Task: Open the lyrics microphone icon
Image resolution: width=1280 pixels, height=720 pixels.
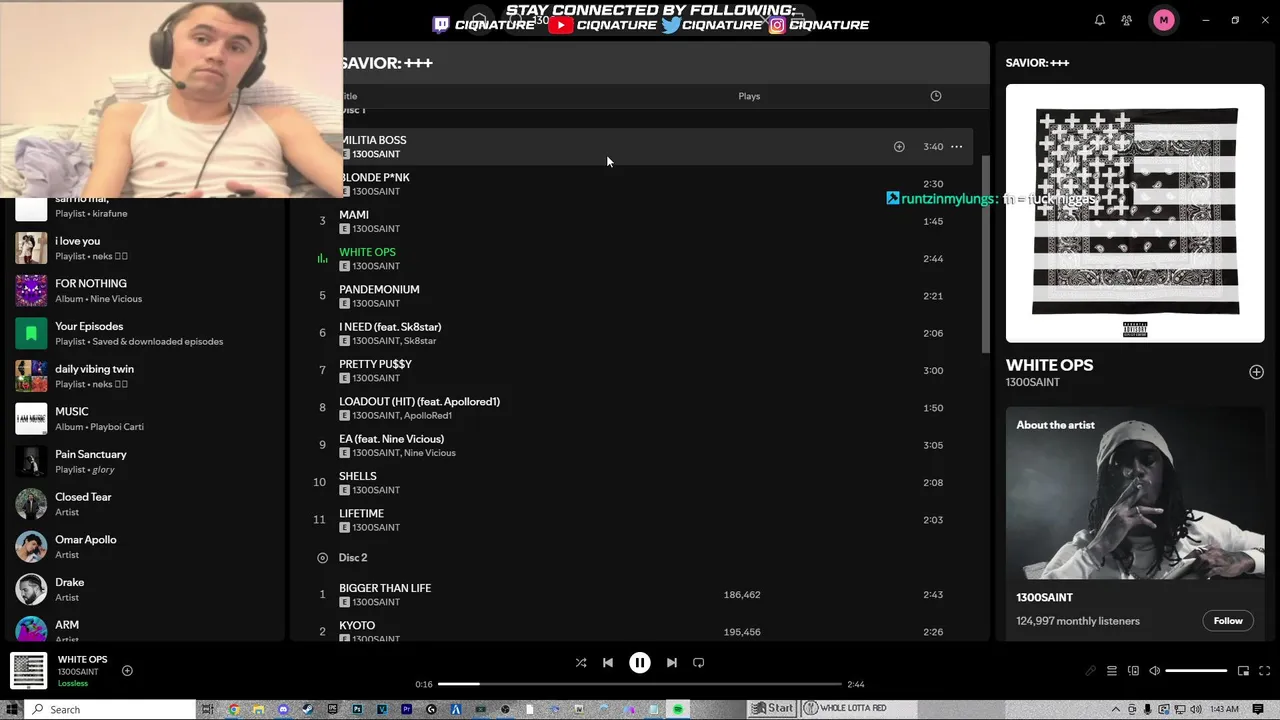Action: pyautogui.click(x=1091, y=671)
